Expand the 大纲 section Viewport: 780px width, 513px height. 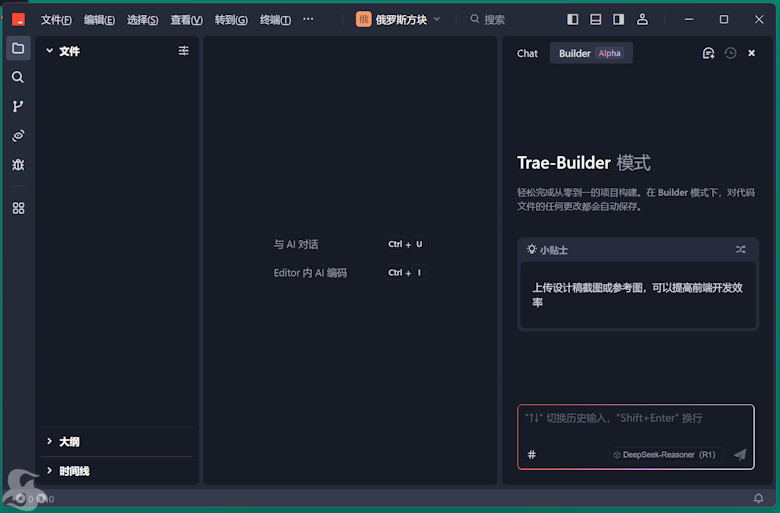pos(63,441)
